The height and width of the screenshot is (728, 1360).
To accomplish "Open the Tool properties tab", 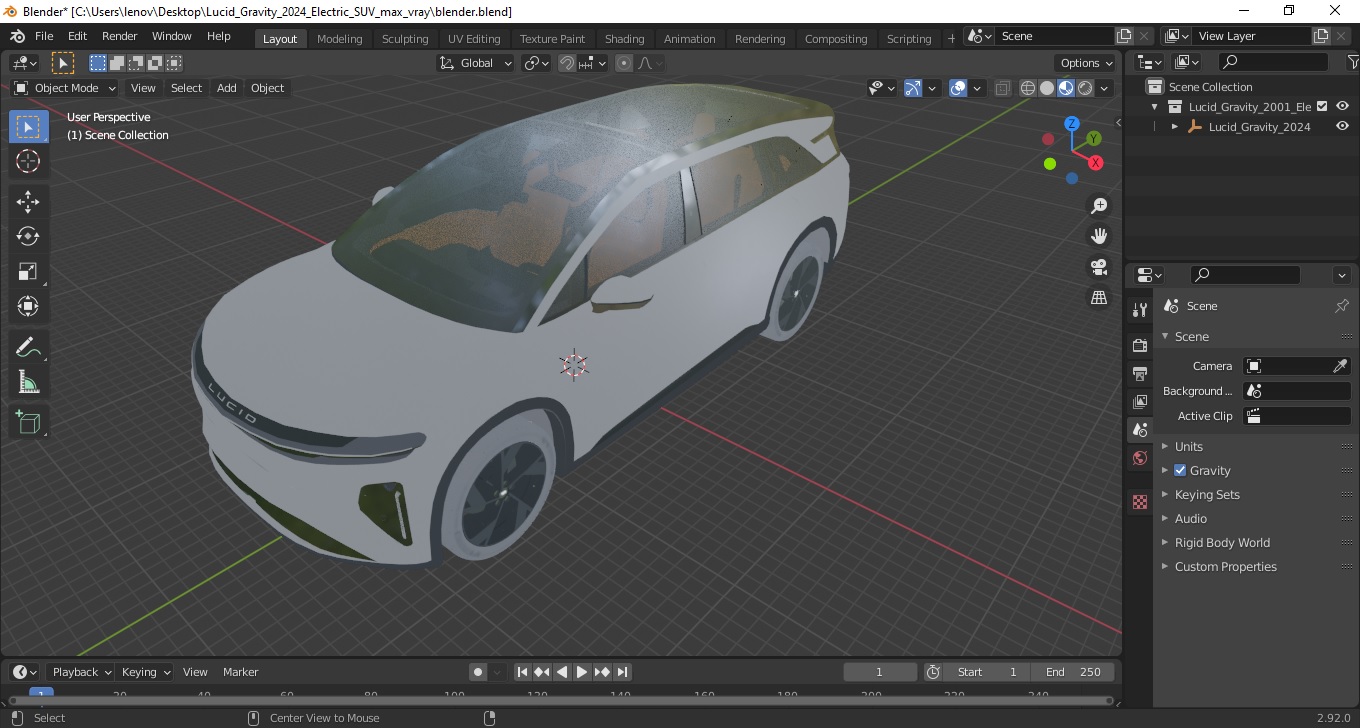I will pos(1140,309).
